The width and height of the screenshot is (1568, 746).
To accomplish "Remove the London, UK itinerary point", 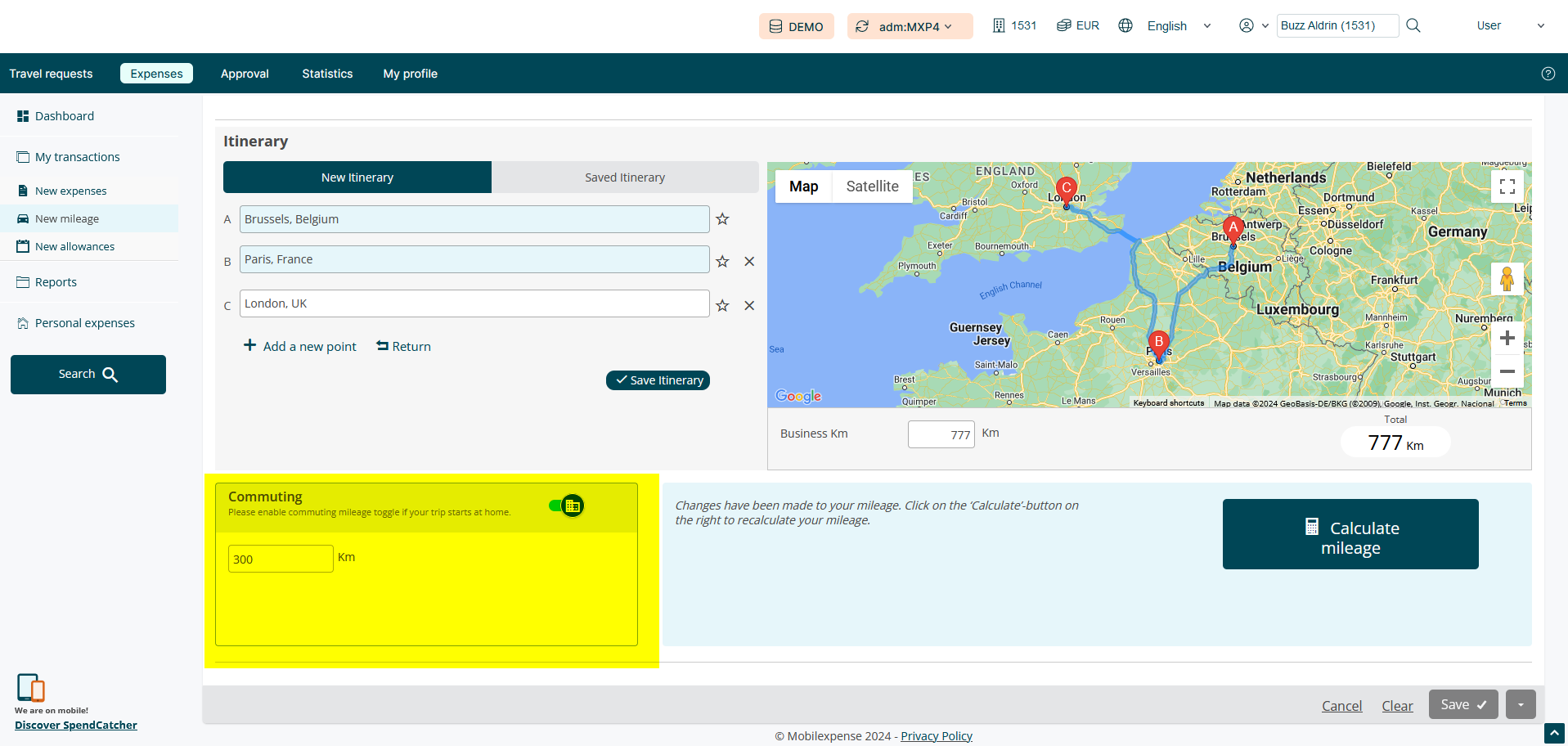I will point(749,306).
